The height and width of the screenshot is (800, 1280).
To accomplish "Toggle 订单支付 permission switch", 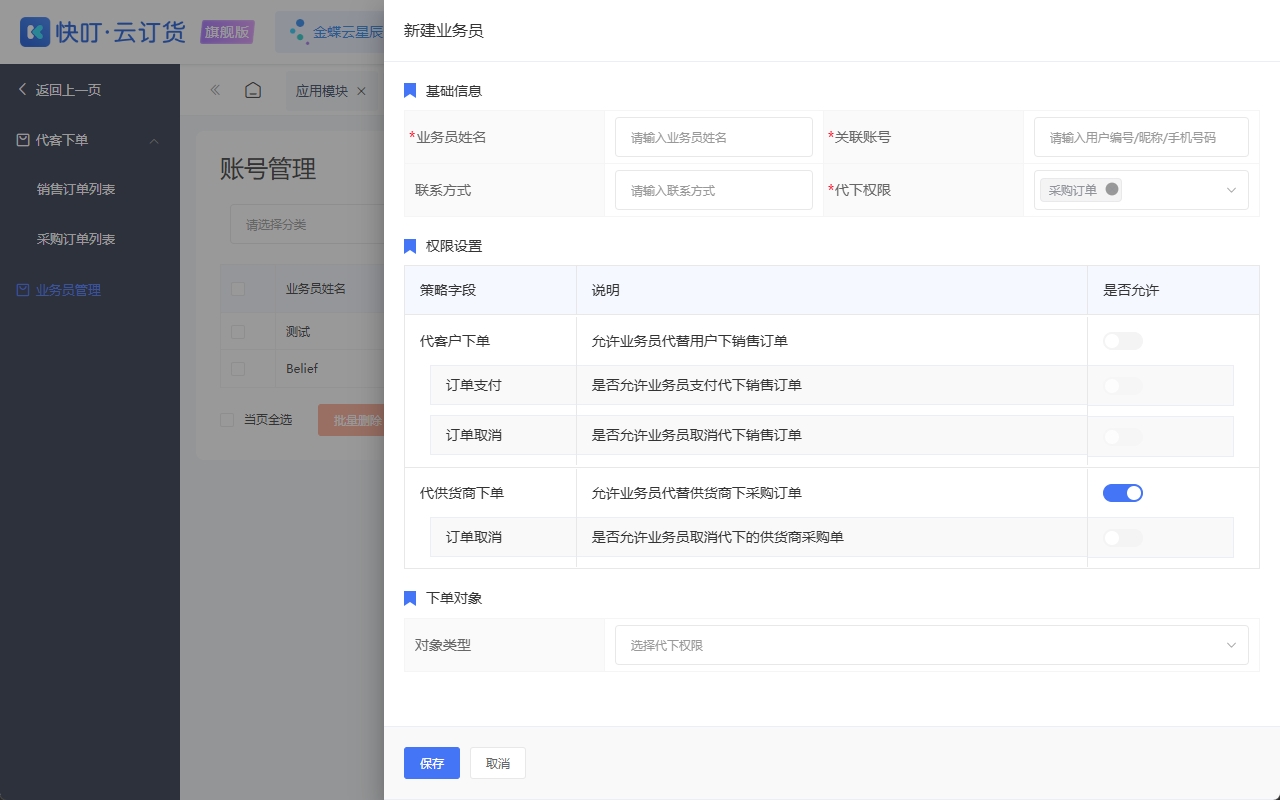I will 1123,386.
